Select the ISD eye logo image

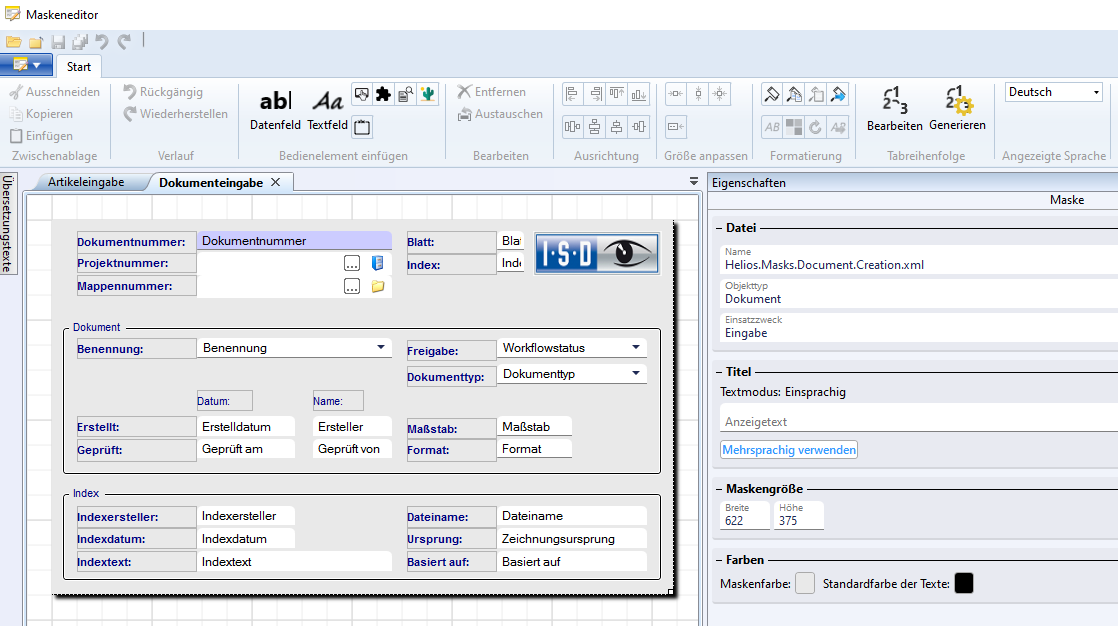click(x=596, y=254)
